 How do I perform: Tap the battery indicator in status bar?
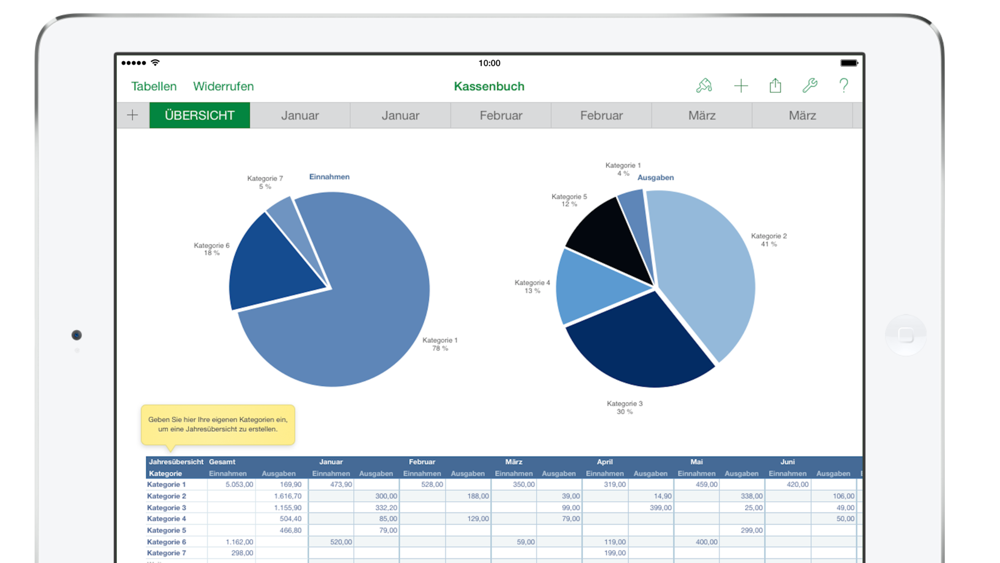tap(849, 62)
